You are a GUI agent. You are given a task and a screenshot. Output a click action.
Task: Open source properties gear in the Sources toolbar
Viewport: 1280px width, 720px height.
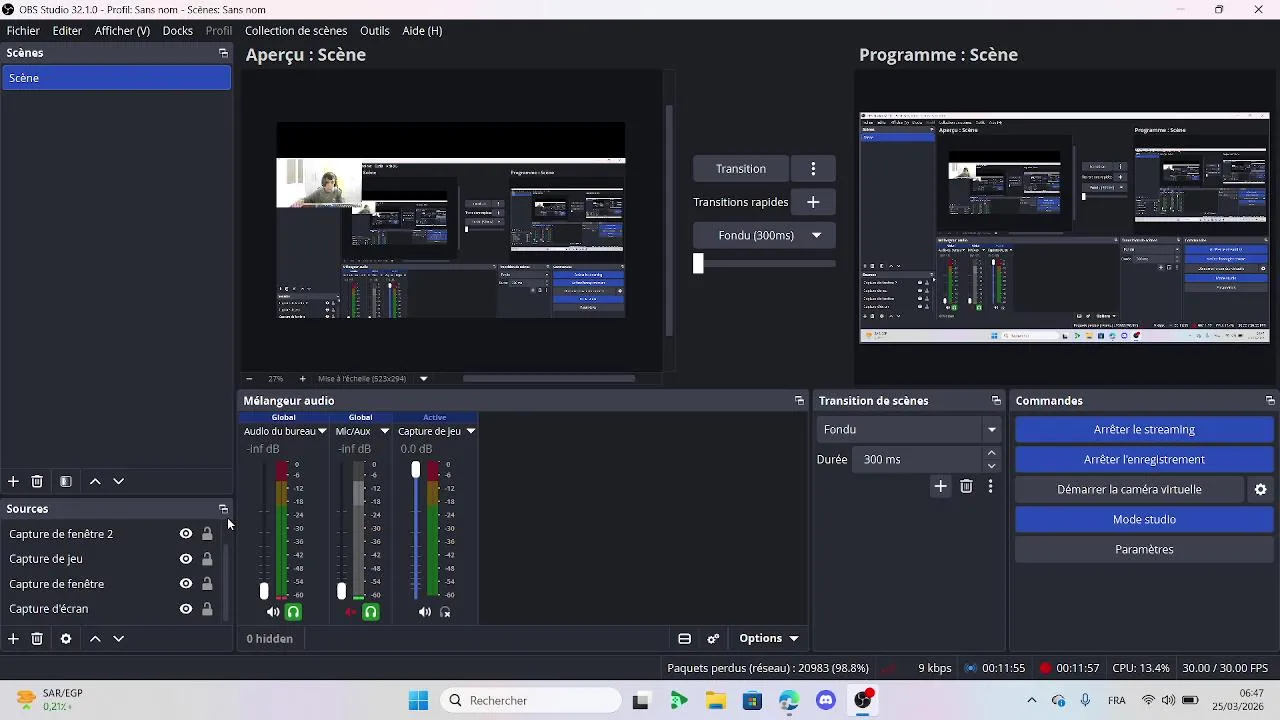66,638
